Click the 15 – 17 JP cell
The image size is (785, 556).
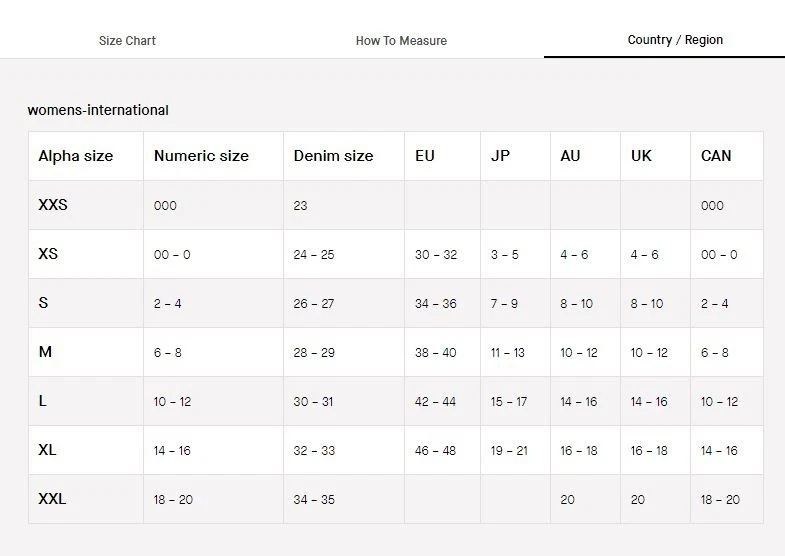point(509,402)
